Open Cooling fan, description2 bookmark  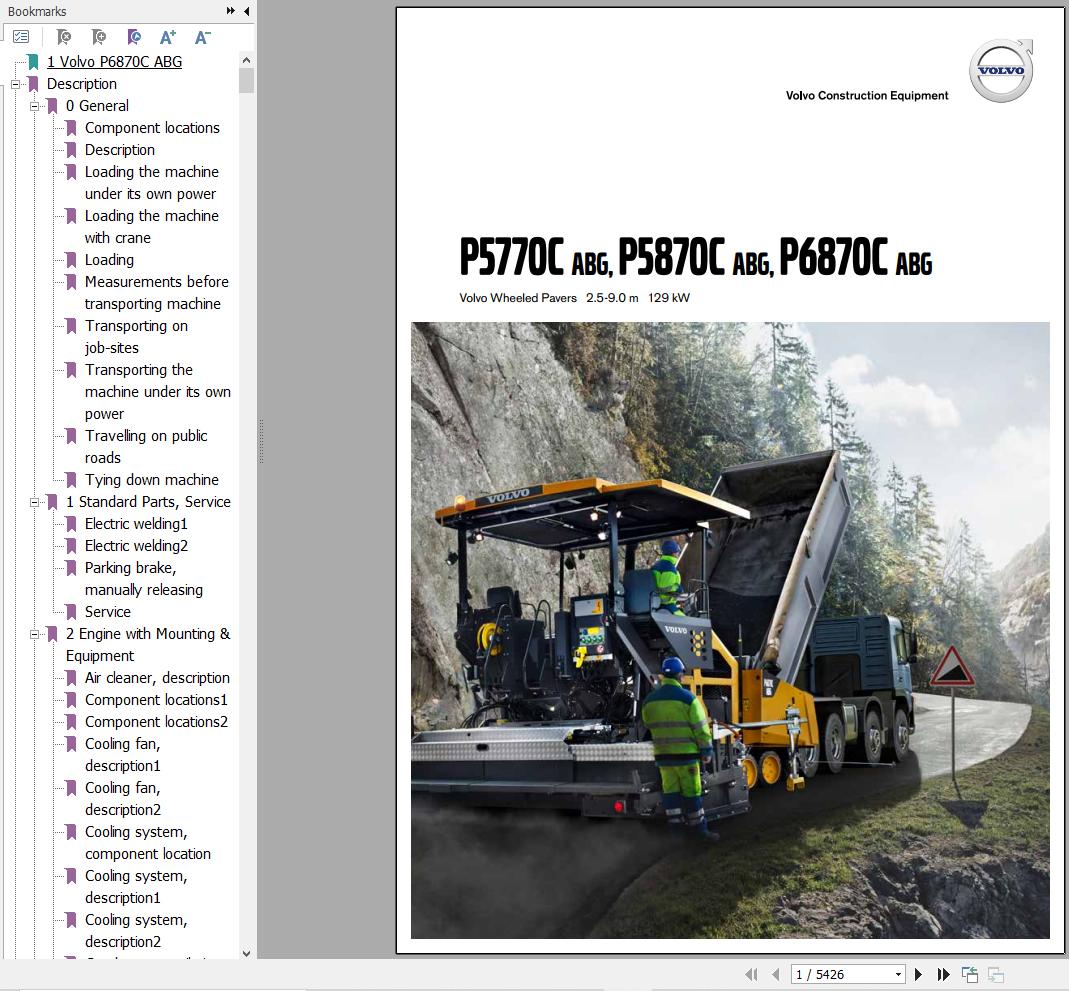123,799
